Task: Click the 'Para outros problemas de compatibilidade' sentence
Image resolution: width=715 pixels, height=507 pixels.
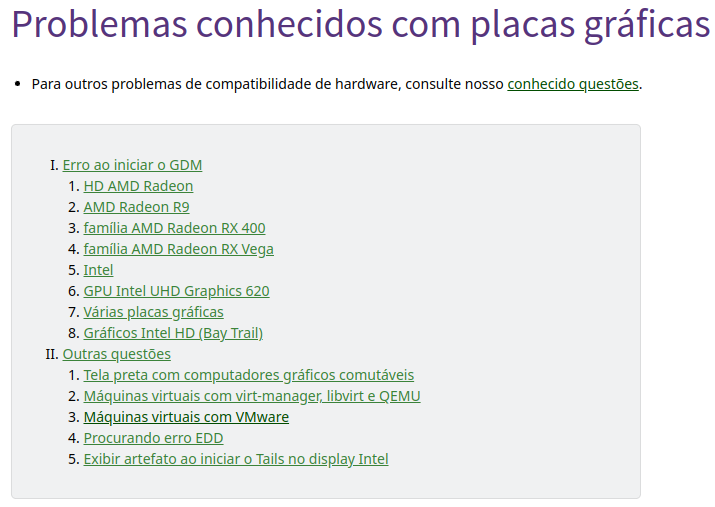Action: point(337,84)
